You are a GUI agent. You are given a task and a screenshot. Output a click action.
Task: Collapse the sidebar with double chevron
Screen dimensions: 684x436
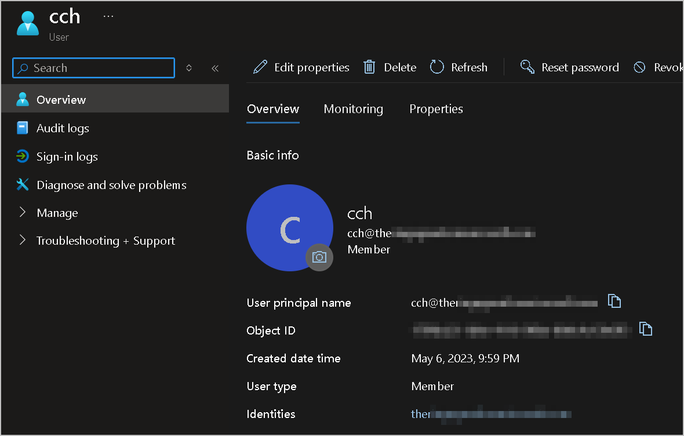215,68
